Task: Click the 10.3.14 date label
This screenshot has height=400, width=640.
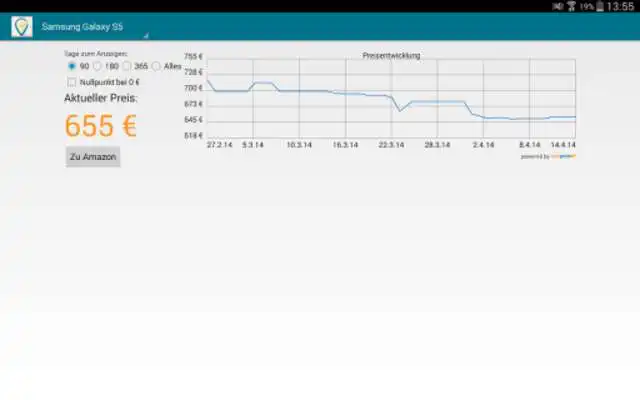Action: 299,145
